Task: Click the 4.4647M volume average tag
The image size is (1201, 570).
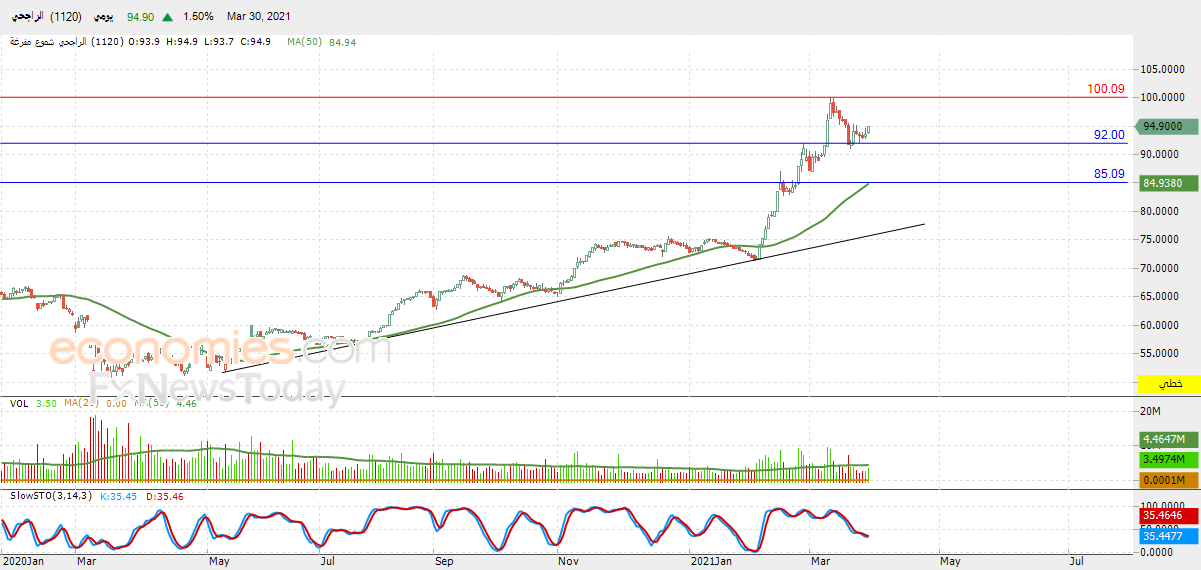Action: [x=1169, y=439]
